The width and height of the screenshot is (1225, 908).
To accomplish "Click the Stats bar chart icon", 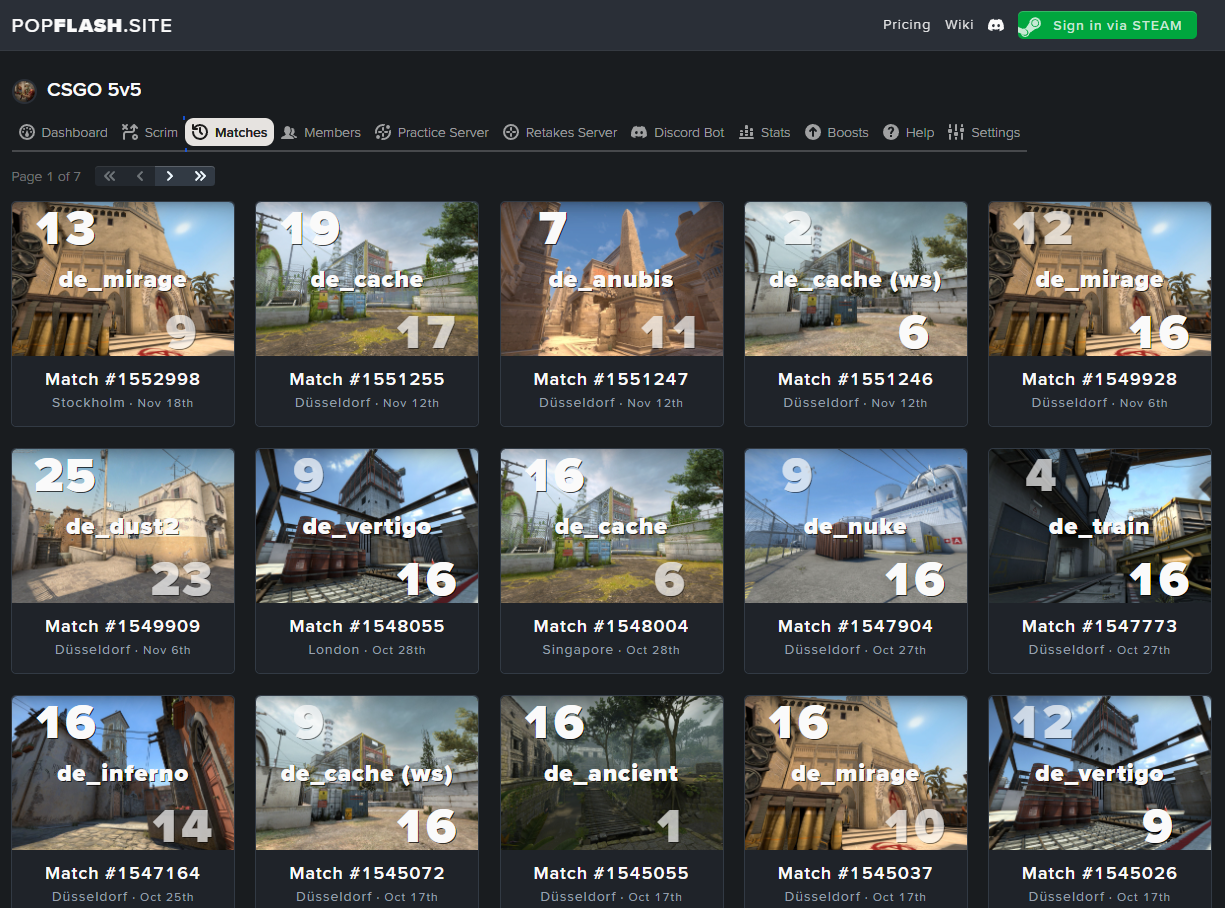I will [x=746, y=132].
